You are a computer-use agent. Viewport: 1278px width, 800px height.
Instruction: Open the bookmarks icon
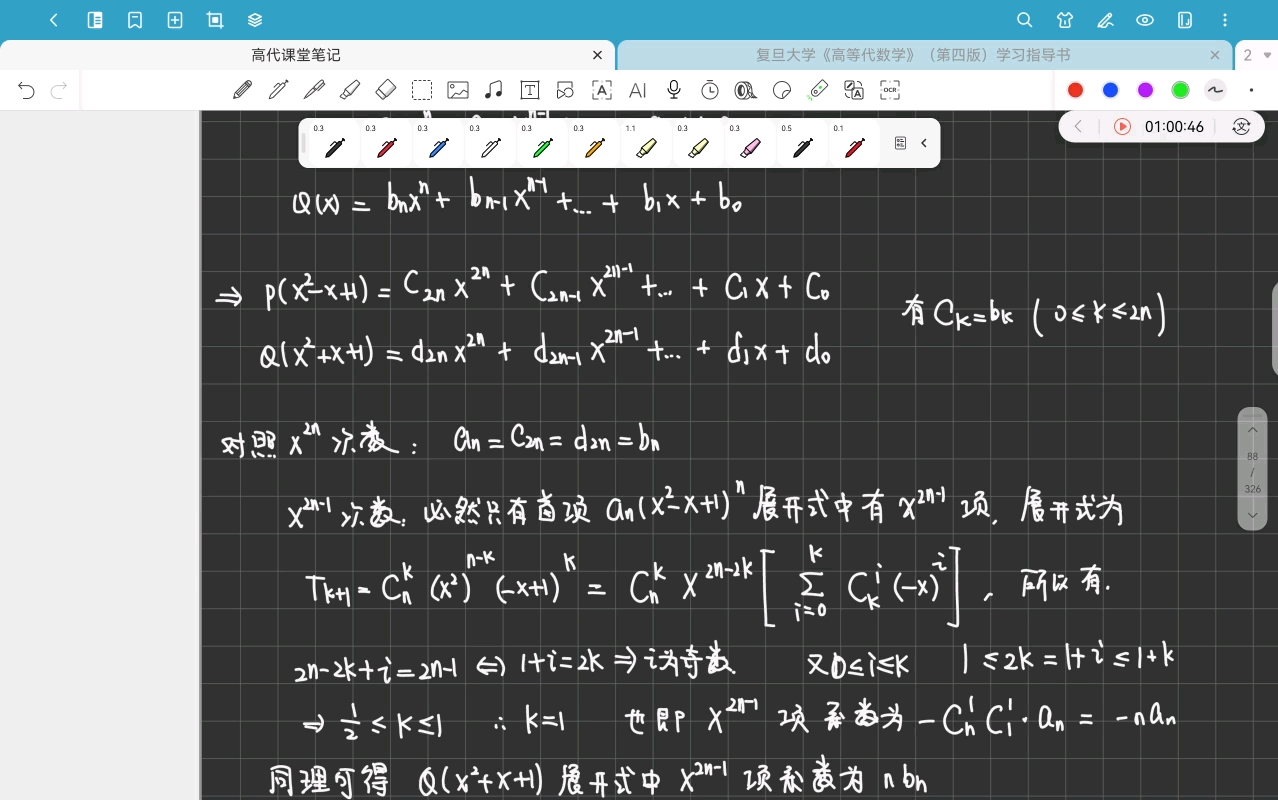click(x=135, y=20)
